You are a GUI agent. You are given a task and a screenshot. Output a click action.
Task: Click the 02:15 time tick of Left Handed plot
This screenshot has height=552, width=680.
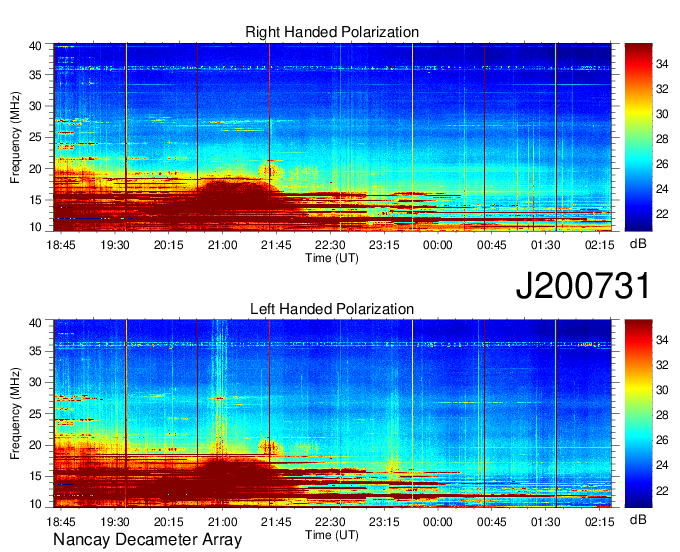point(599,522)
